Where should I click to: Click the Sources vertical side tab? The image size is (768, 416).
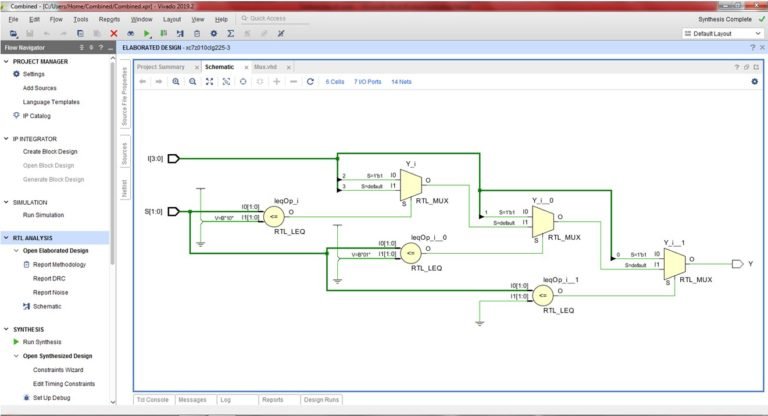pyautogui.click(x=124, y=153)
